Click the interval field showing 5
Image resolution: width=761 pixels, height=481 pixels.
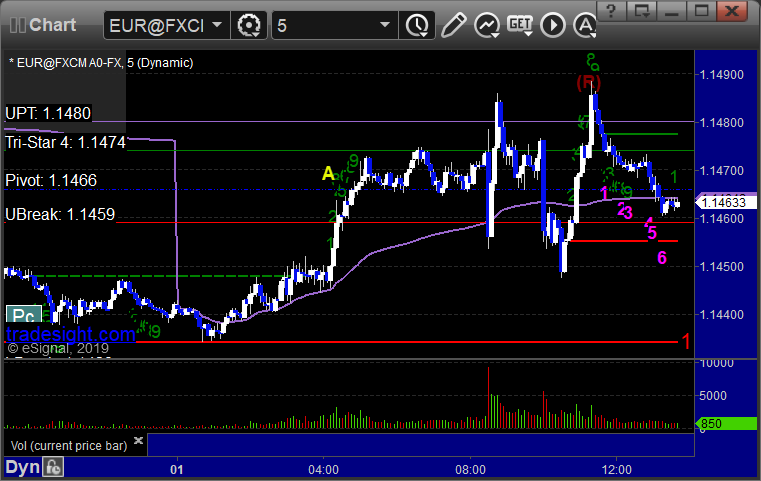(325, 25)
